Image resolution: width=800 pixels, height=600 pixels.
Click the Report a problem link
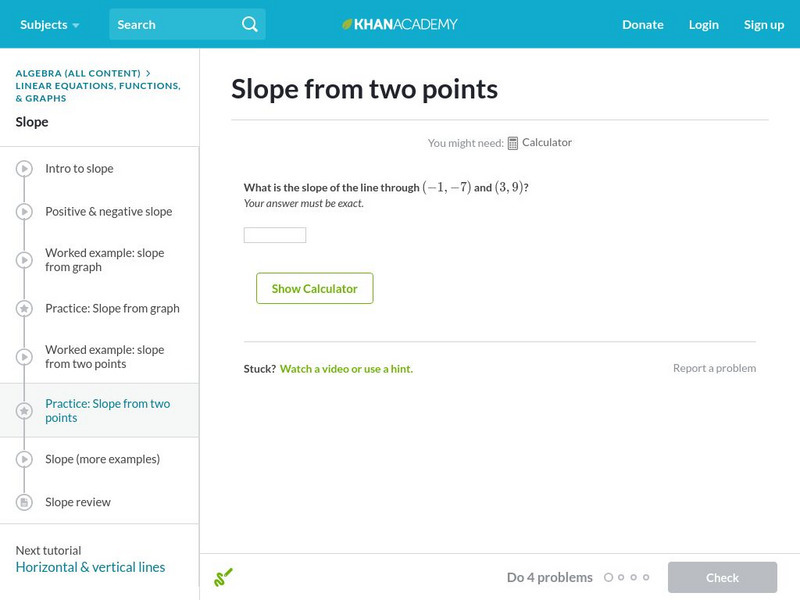point(714,368)
